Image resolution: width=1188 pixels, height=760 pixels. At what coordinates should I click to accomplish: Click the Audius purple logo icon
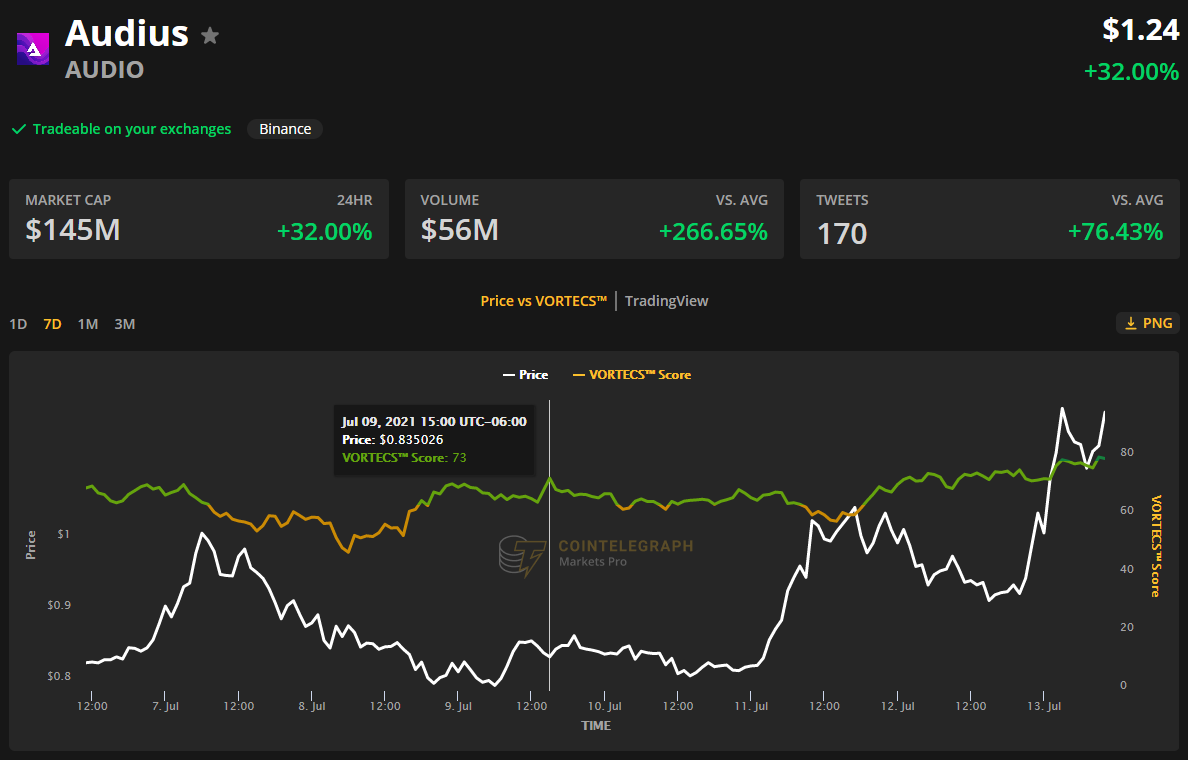(x=33, y=49)
